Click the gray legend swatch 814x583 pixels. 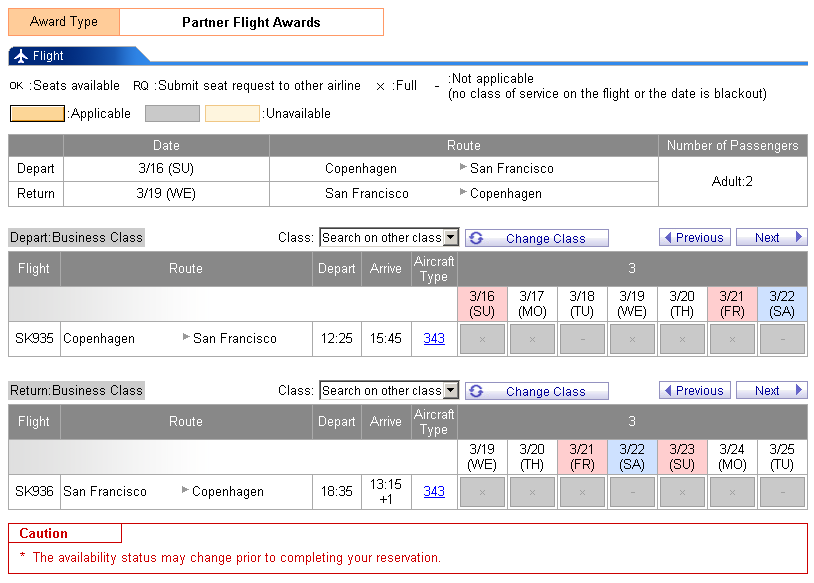click(x=172, y=114)
